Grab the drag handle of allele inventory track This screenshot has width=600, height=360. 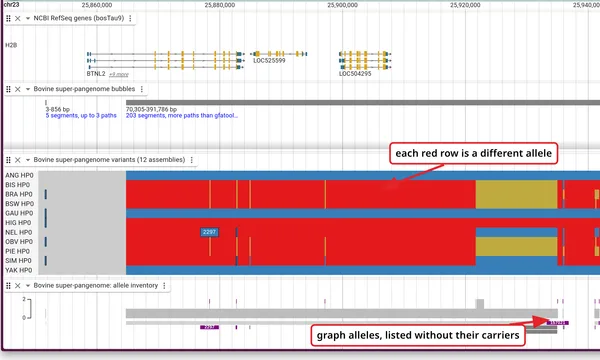pos(8,286)
